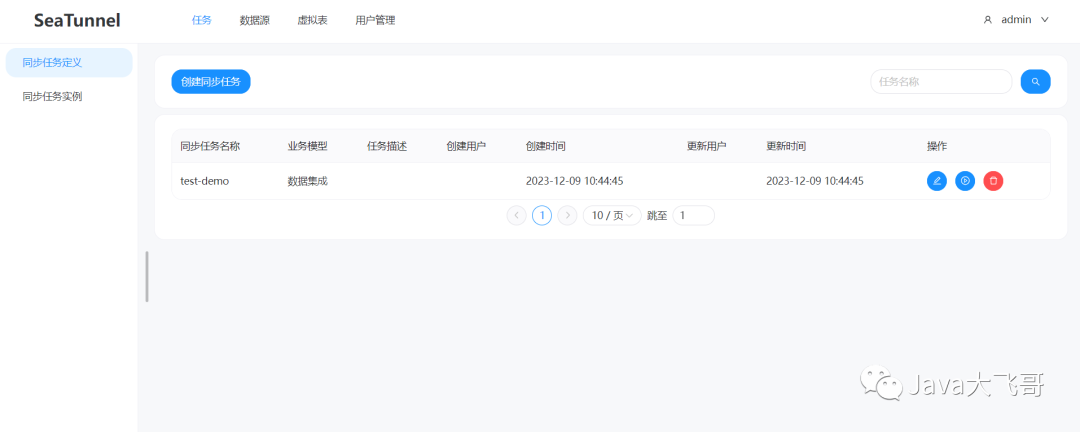Click the admin username label
This screenshot has width=1080, height=432.
point(1016,20)
